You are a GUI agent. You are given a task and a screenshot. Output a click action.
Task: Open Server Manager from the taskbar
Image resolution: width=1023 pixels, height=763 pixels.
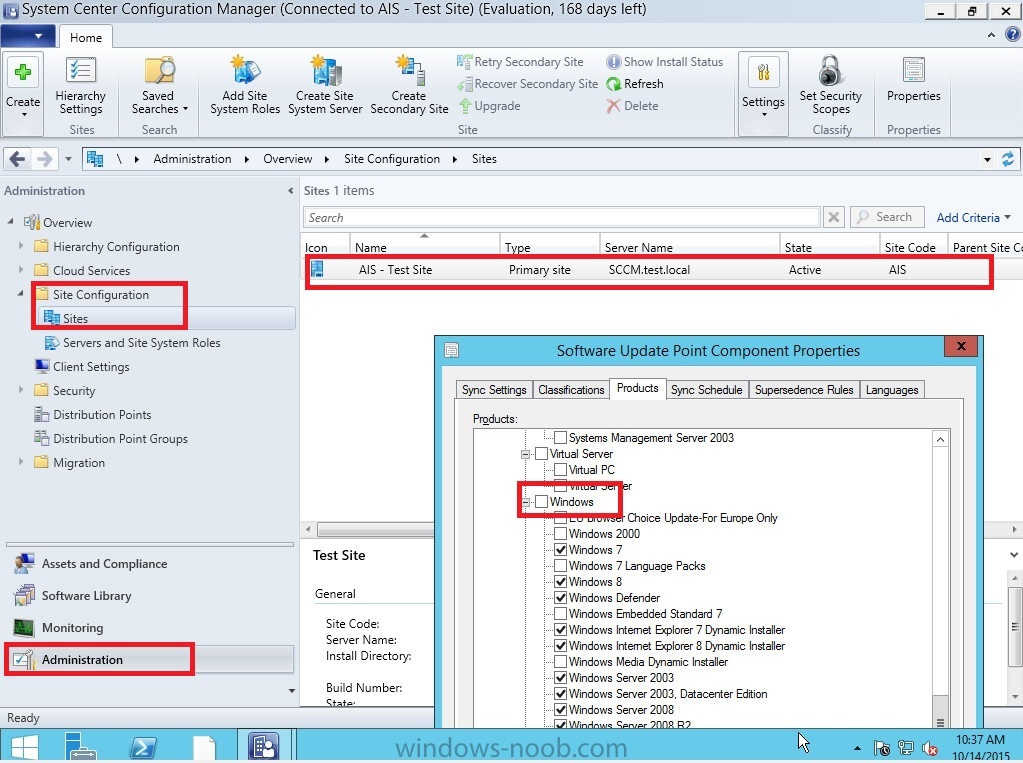(82, 747)
